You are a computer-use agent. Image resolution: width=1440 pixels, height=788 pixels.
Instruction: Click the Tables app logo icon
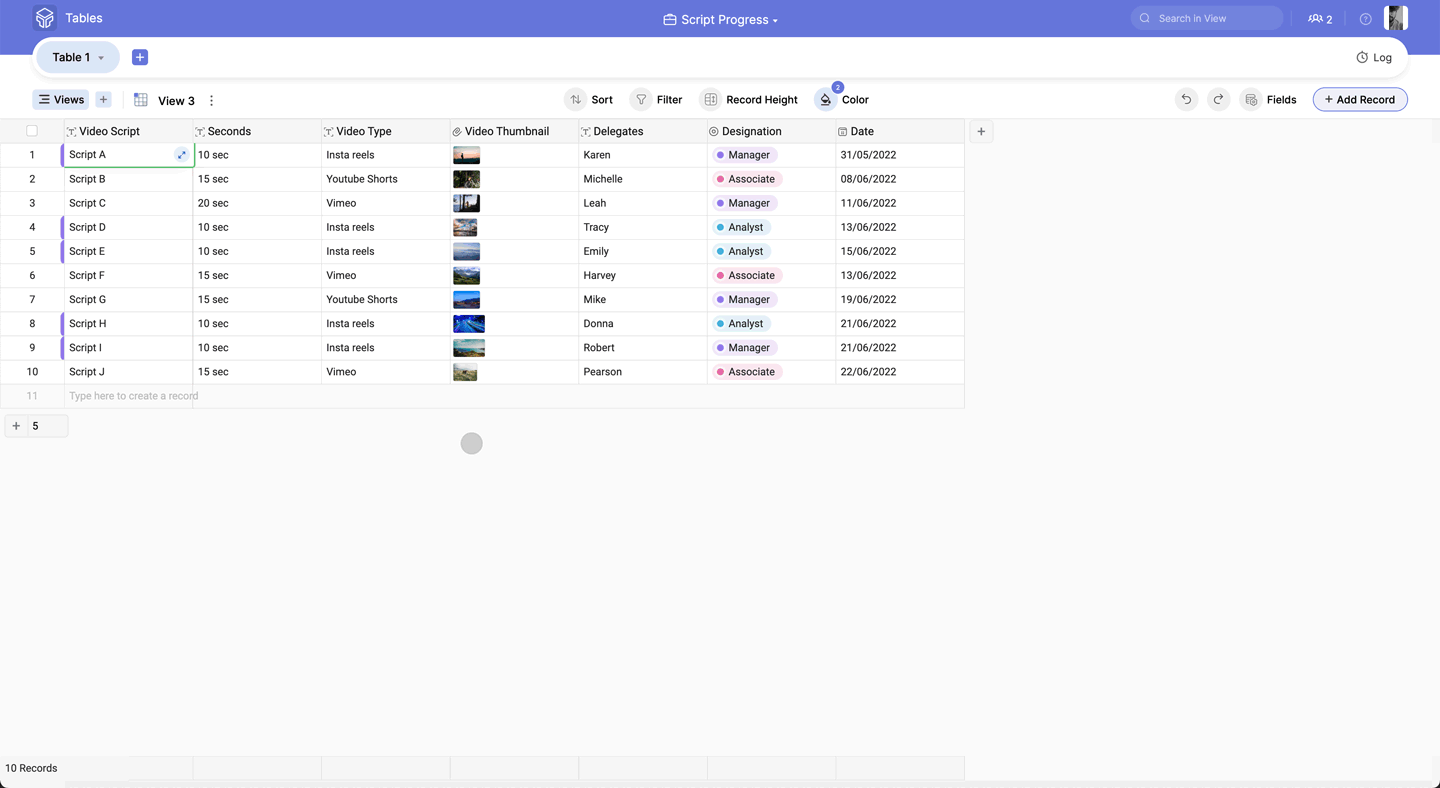point(44,18)
